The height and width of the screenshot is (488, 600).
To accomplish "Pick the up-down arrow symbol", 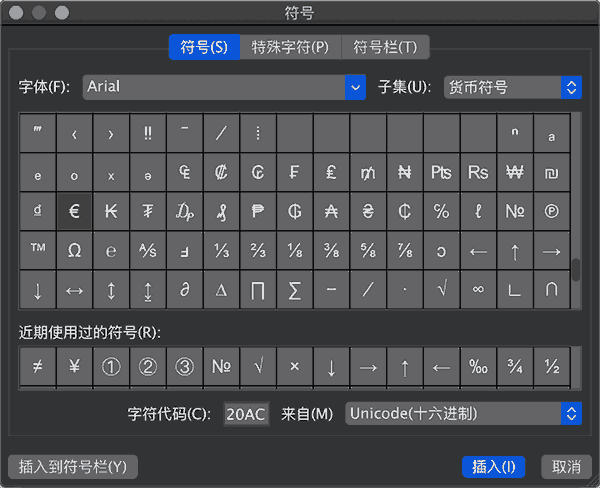I will click(x=111, y=290).
